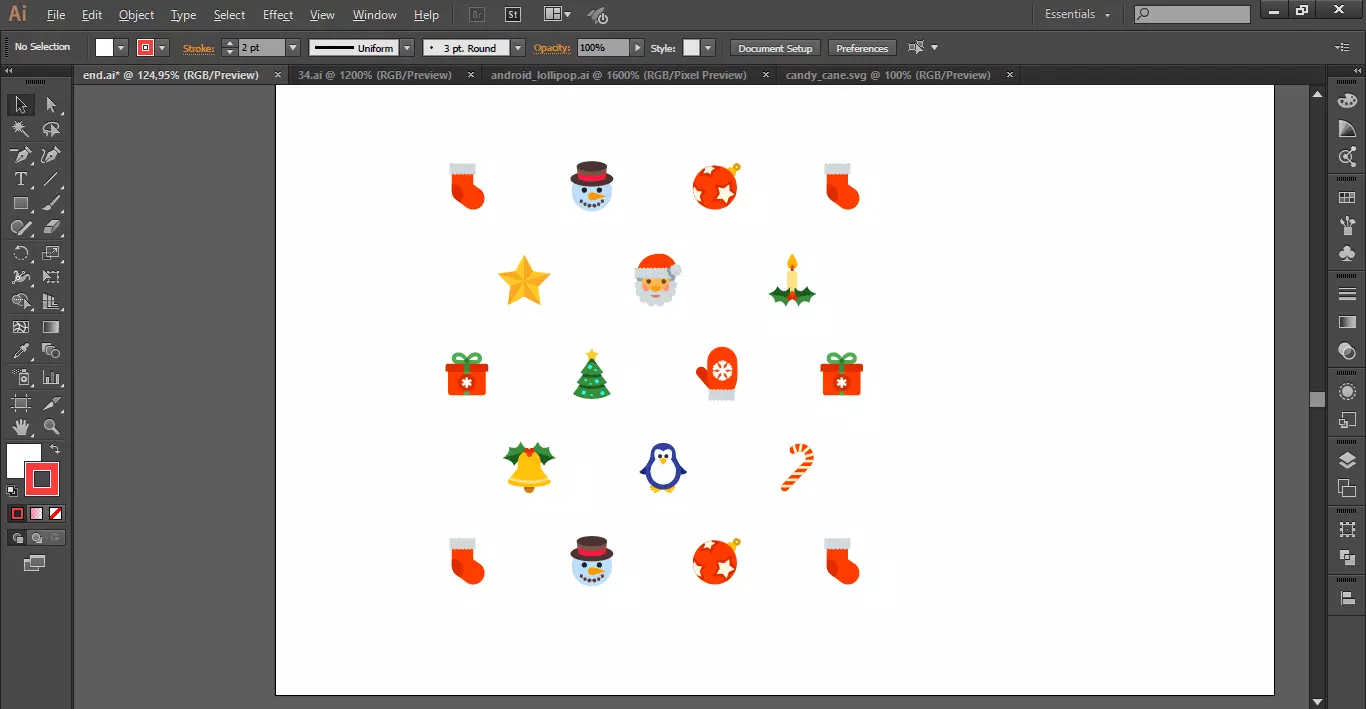The height and width of the screenshot is (709, 1366).
Task: Open the Stroke panel lines icon
Action: point(1347,294)
